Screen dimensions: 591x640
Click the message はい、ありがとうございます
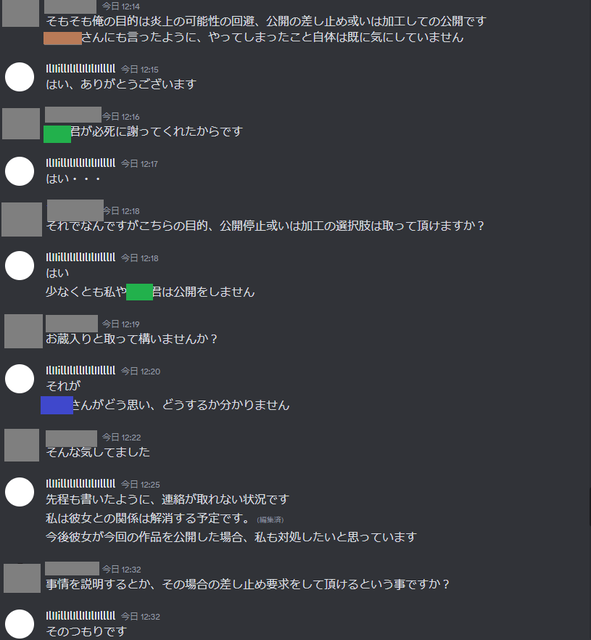[x=121, y=84]
